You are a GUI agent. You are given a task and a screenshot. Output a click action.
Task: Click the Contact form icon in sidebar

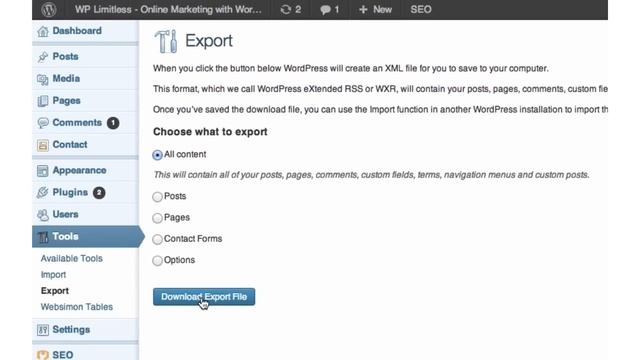[43, 145]
